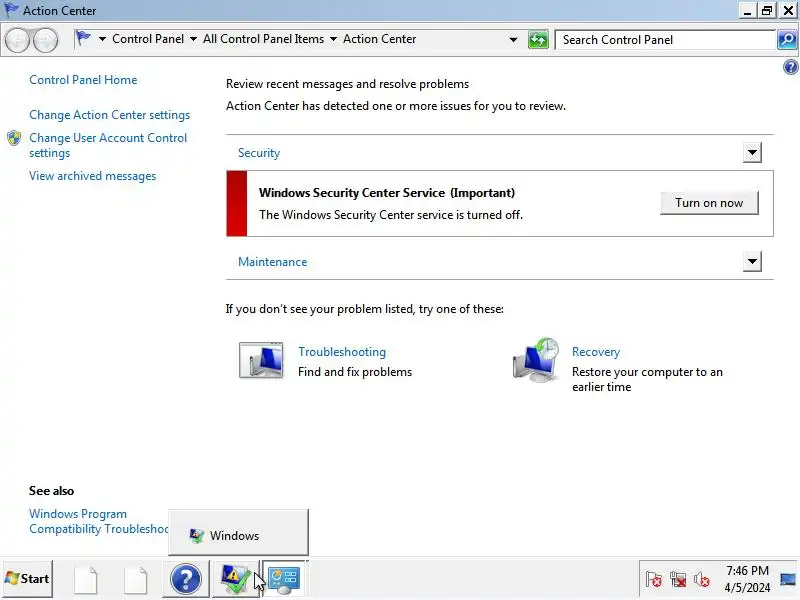Click the Action Center flag tray icon
The width and height of the screenshot is (800, 600).
click(x=654, y=580)
